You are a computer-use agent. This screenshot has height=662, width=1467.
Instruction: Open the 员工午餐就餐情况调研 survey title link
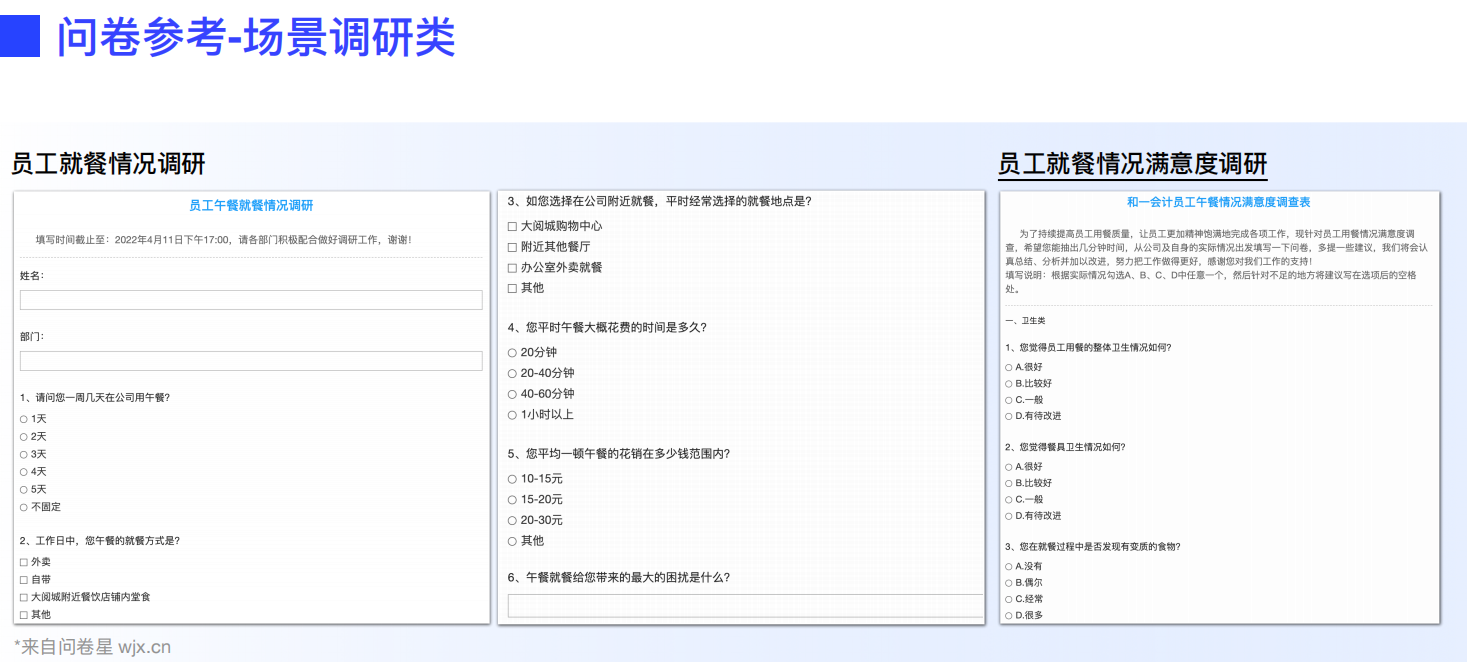pyautogui.click(x=250, y=205)
